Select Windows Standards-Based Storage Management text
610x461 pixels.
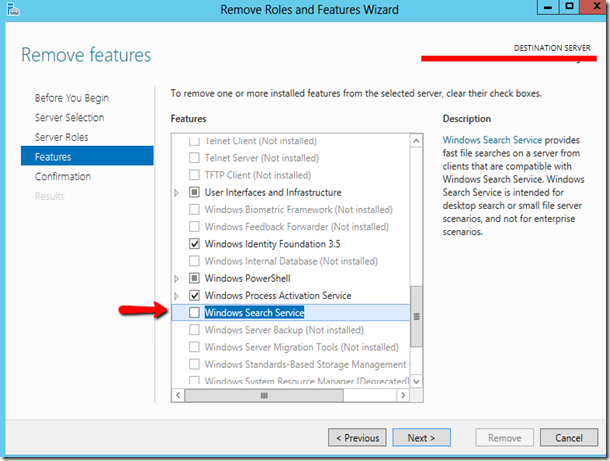click(305, 364)
